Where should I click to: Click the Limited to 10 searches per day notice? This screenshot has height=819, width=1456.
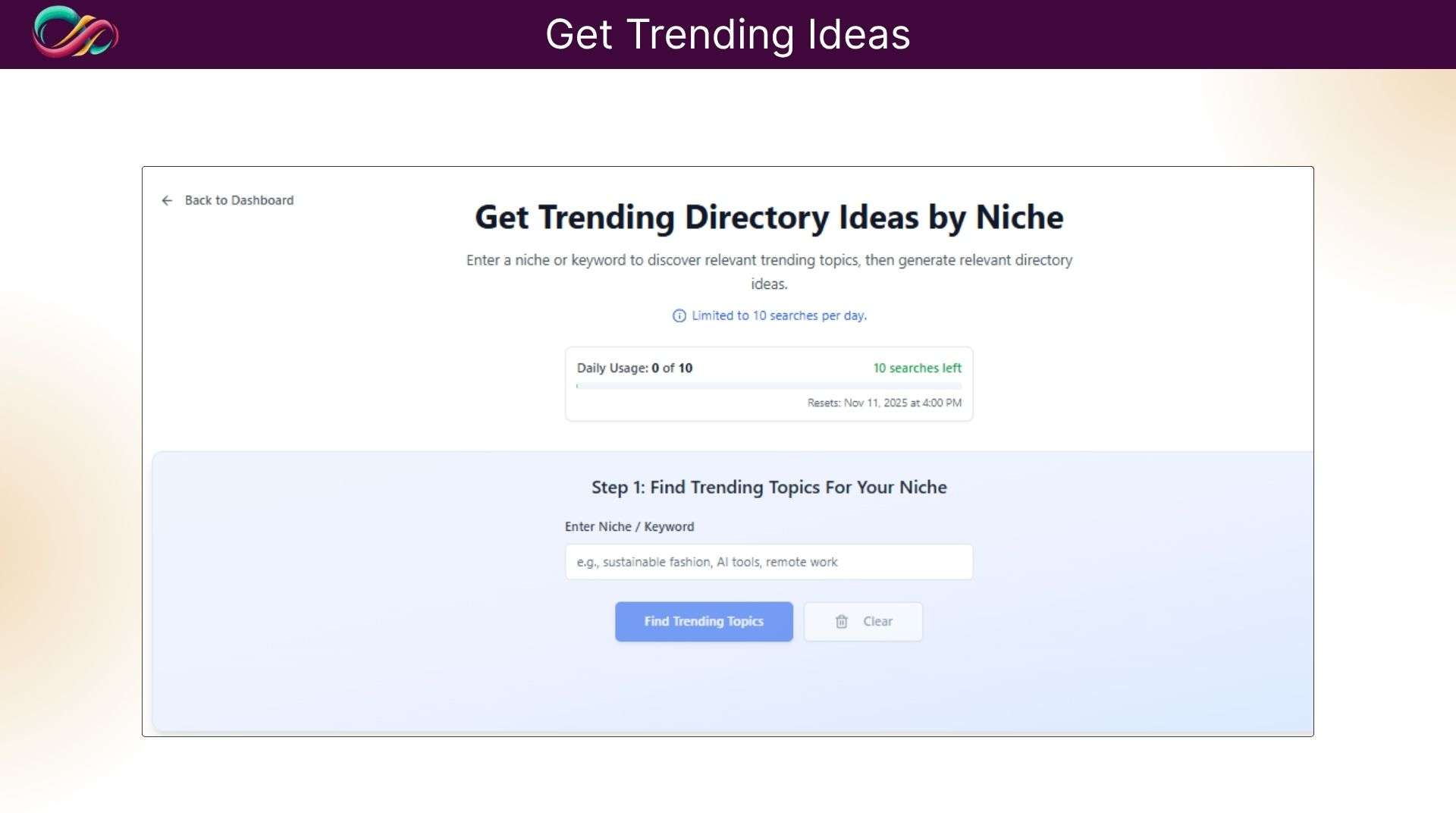[779, 315]
